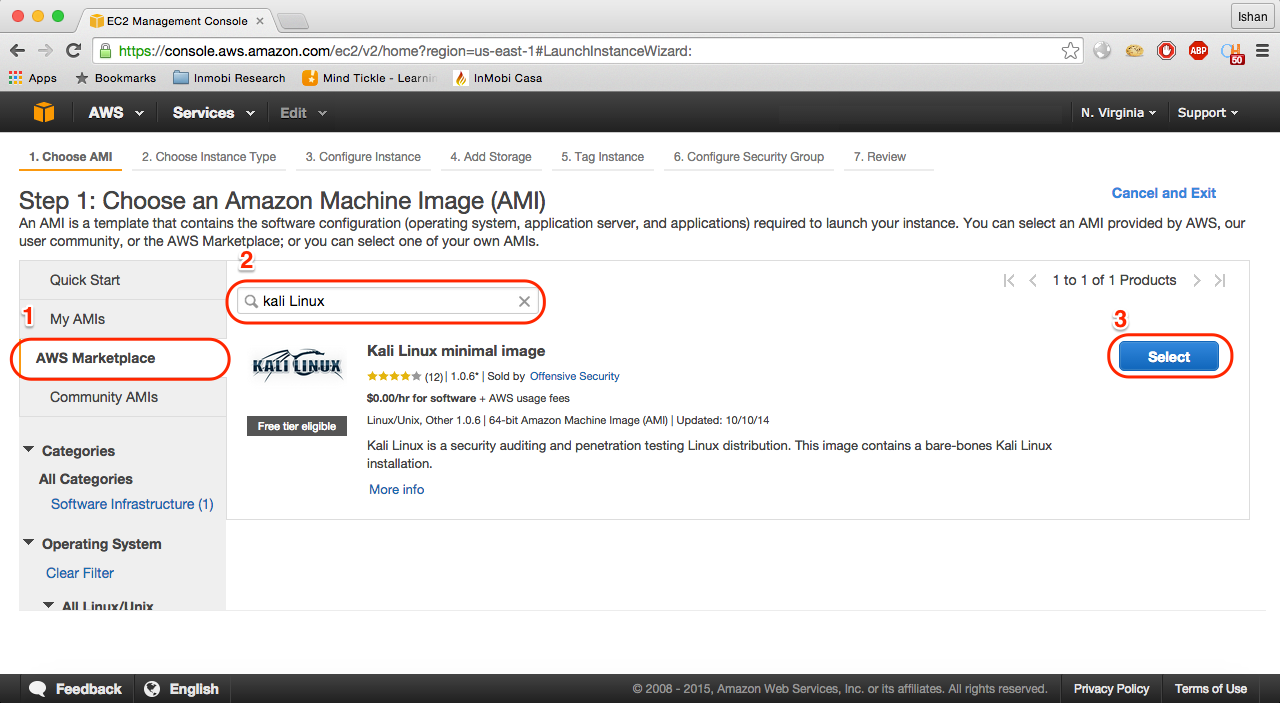Viewport: 1280px width, 703px height.
Task: Go to 5. Tag Instance step
Action: [603, 157]
